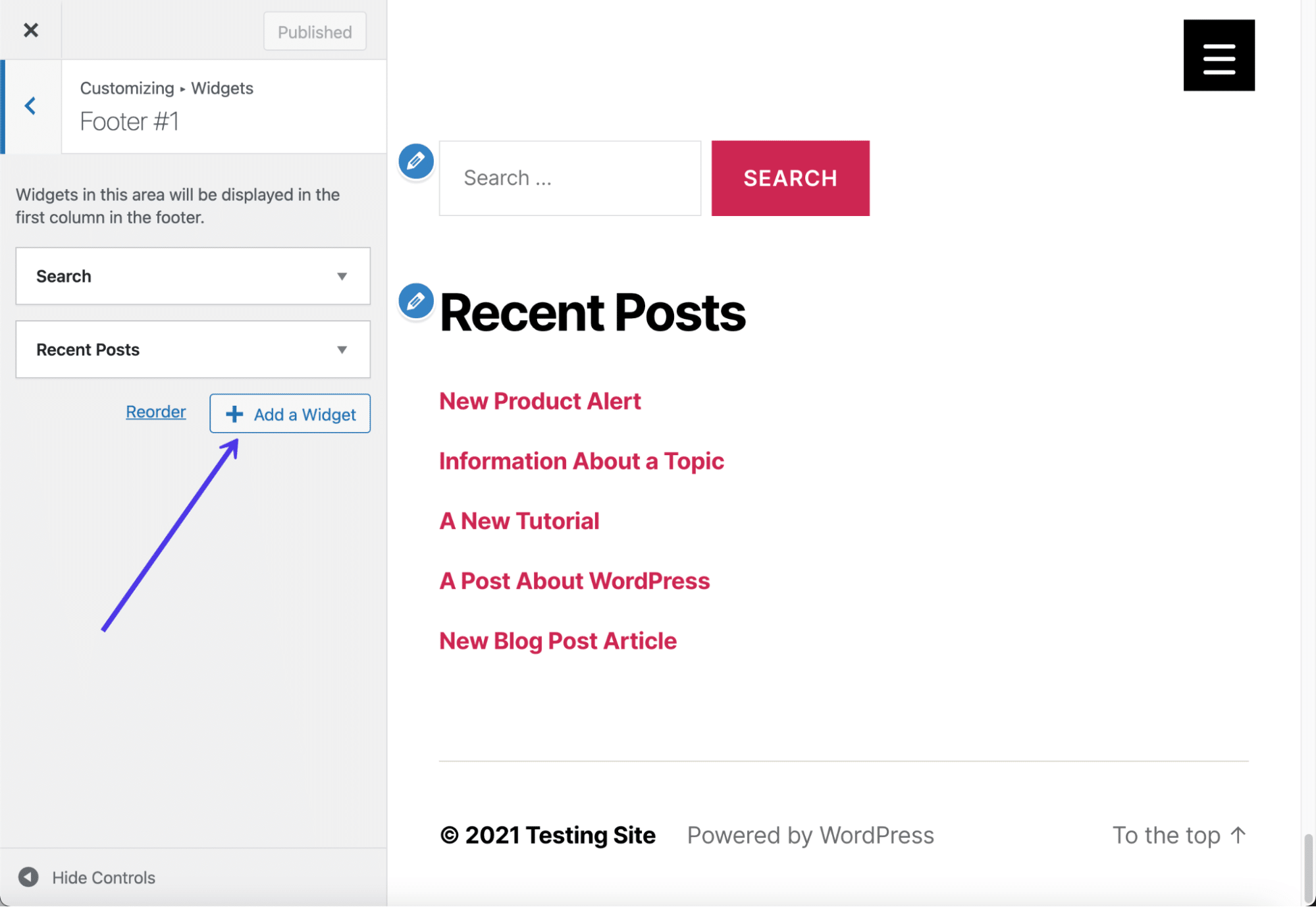Click the blue plus icon on Add a Widget

click(x=232, y=413)
